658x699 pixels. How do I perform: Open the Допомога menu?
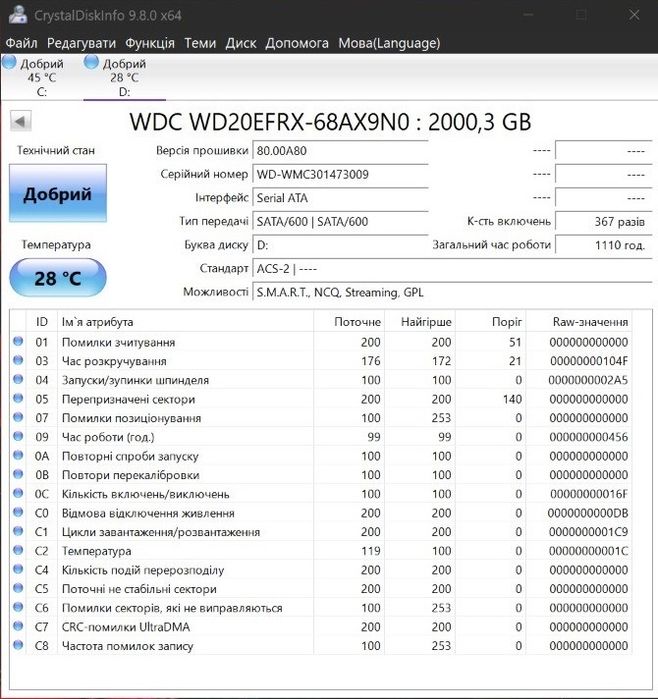coord(297,43)
